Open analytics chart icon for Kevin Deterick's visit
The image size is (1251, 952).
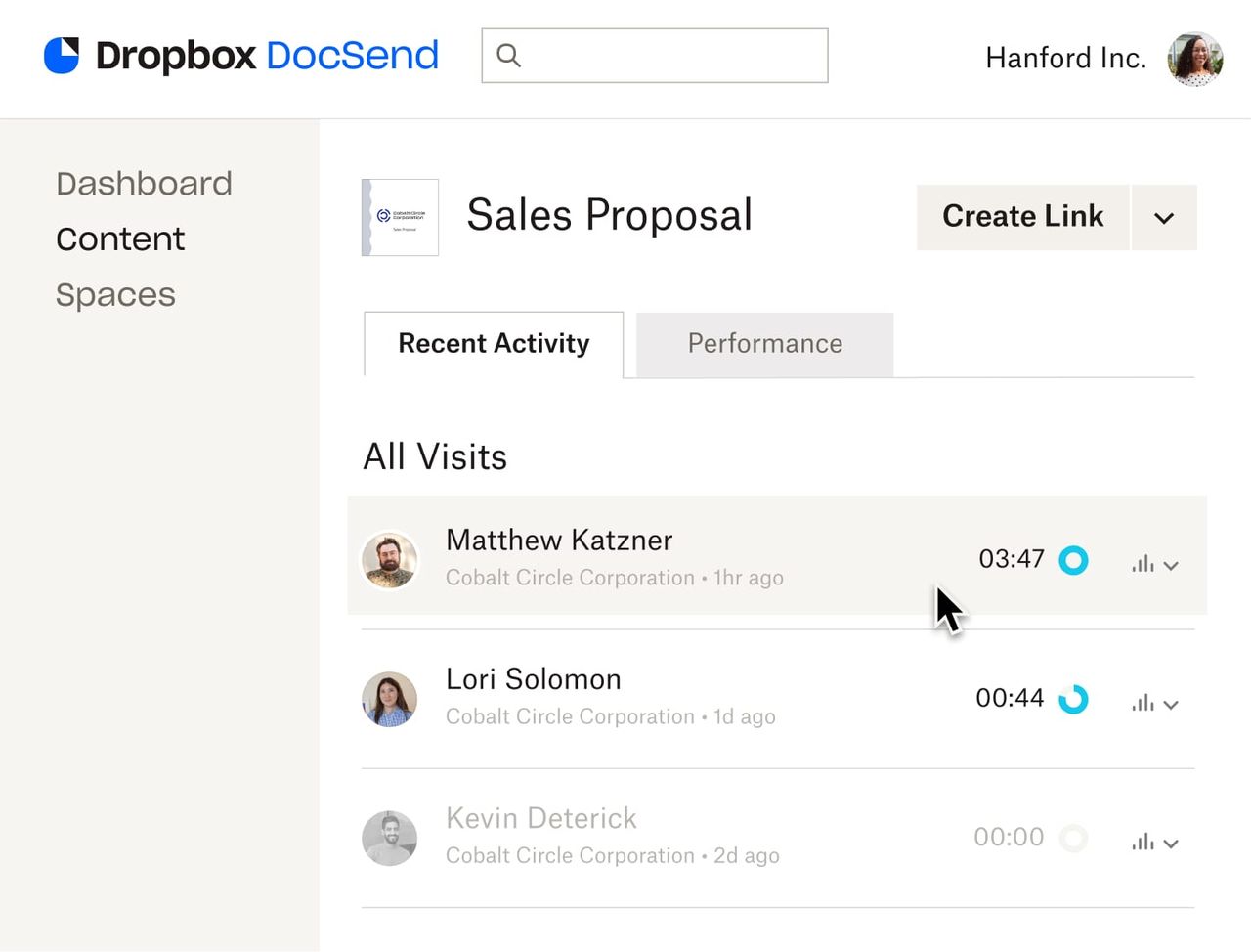[1143, 839]
